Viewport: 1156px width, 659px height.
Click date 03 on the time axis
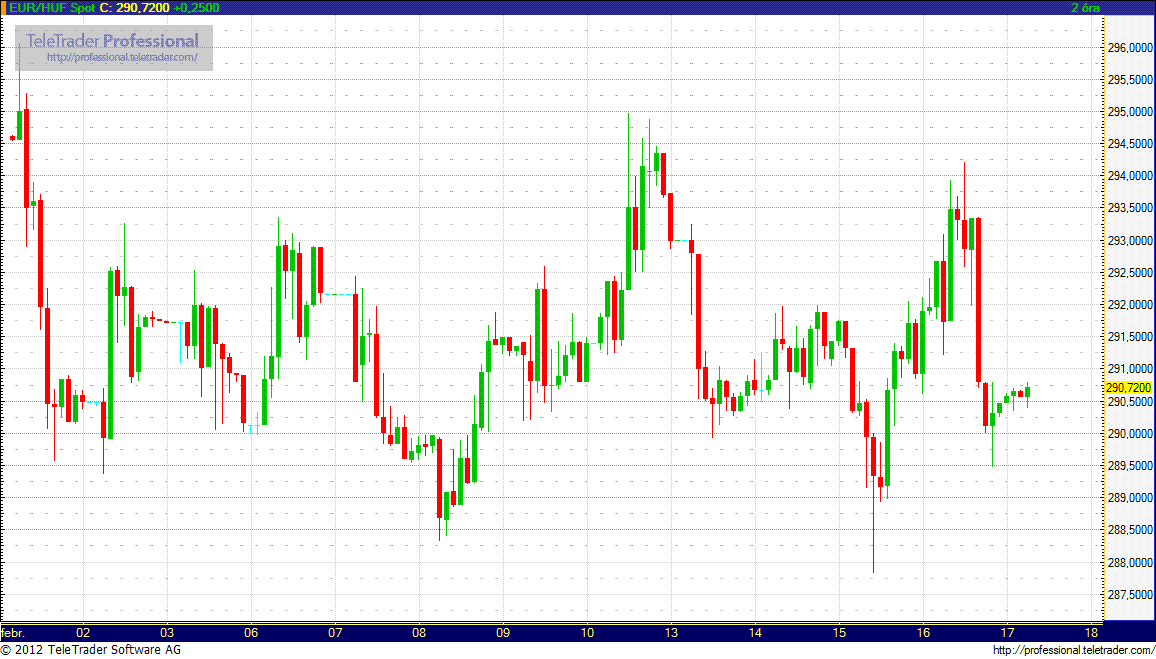pyautogui.click(x=167, y=632)
